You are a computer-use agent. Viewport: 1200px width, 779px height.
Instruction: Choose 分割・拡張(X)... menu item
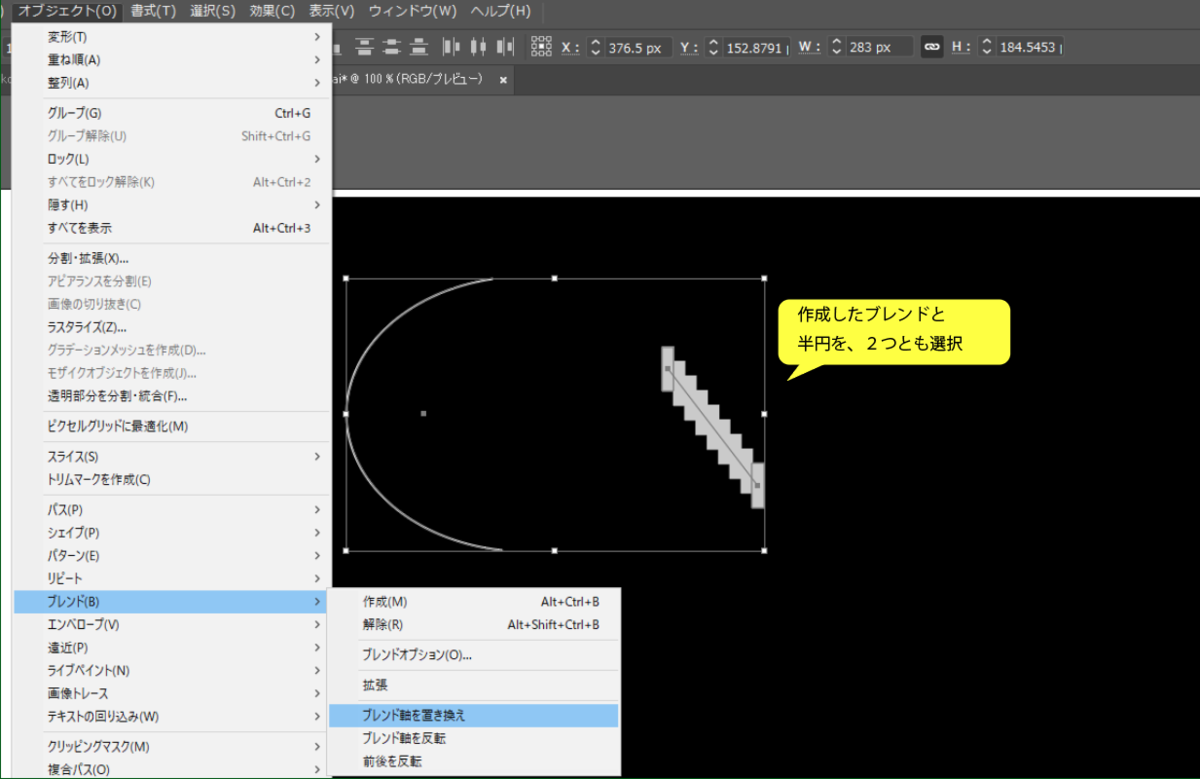coord(171,258)
